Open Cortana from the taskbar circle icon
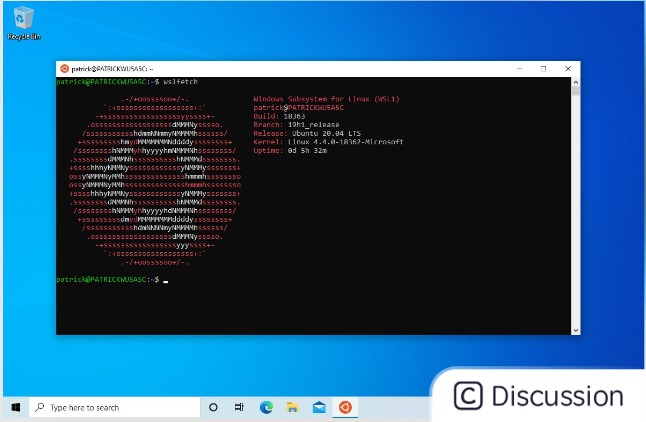The image size is (646, 422). coord(213,408)
